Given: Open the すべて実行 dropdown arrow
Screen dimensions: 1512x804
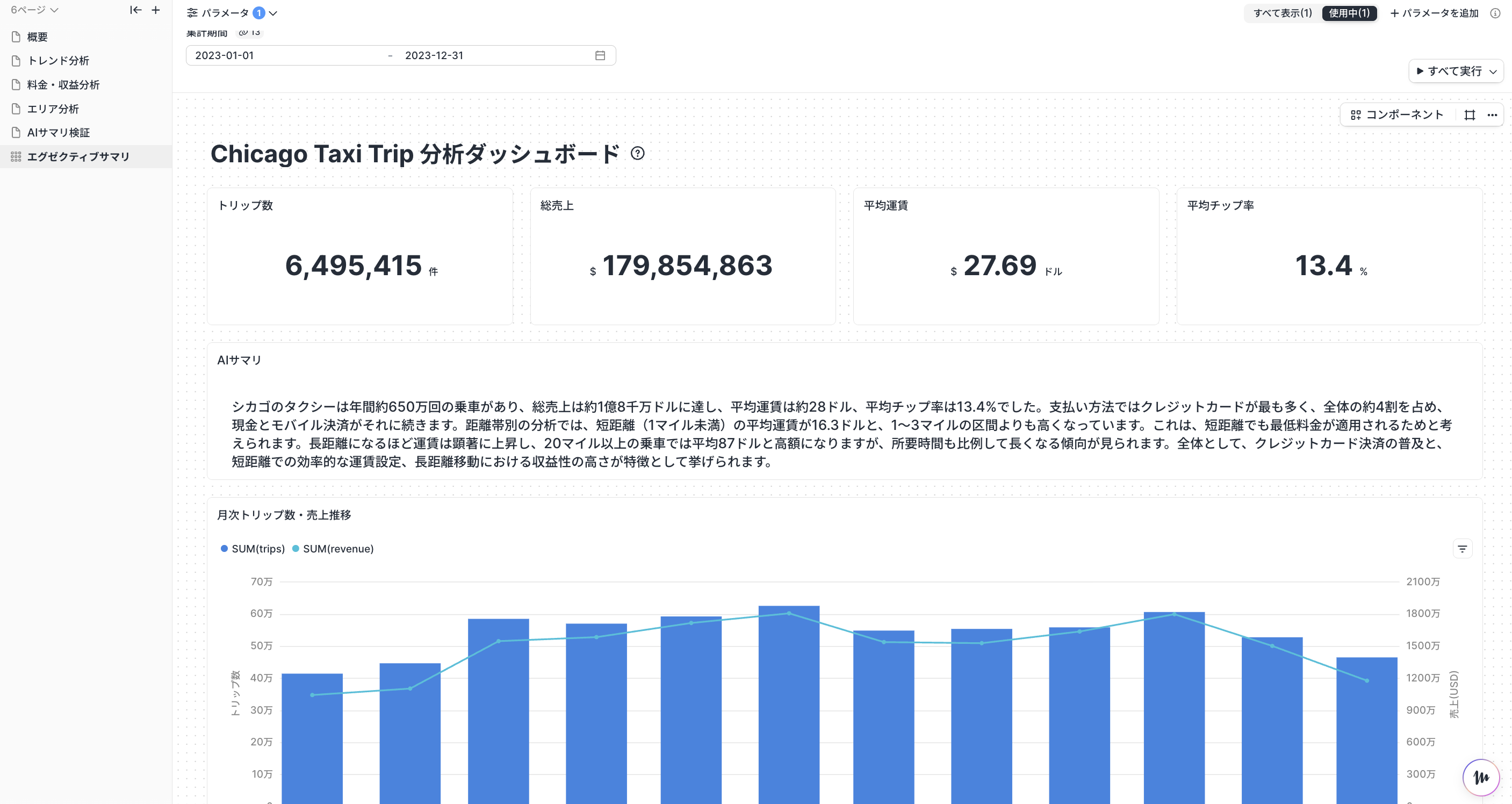Looking at the screenshot, I should 1493,71.
